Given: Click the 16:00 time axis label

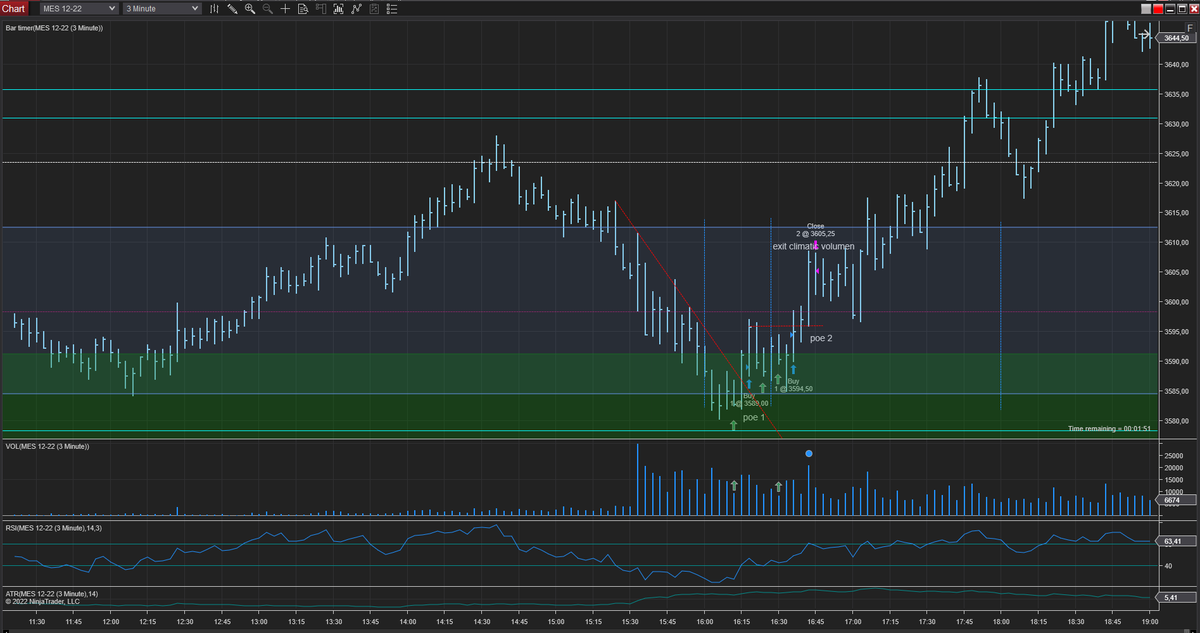Looking at the screenshot, I should coord(703,622).
